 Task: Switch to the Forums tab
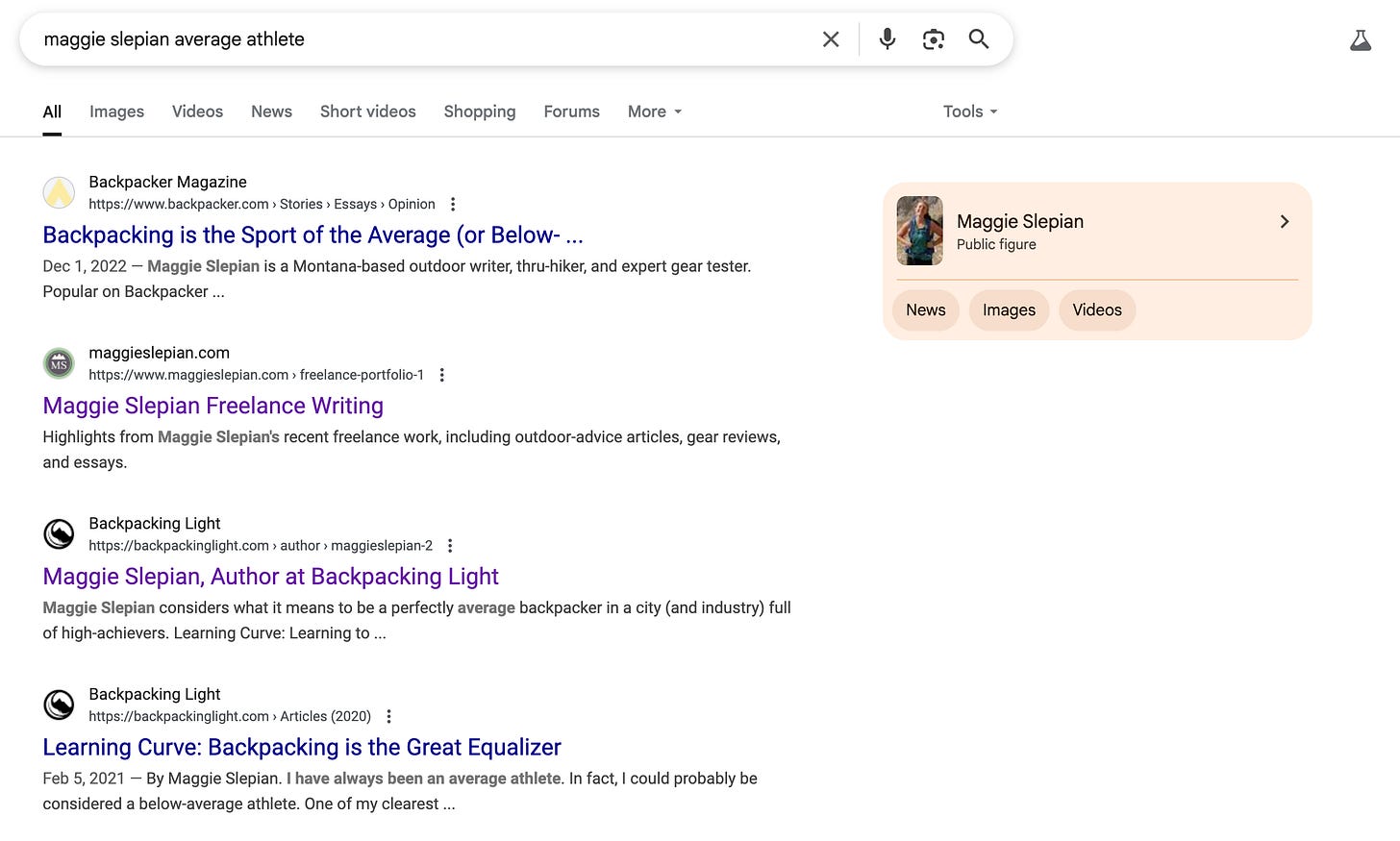[571, 111]
